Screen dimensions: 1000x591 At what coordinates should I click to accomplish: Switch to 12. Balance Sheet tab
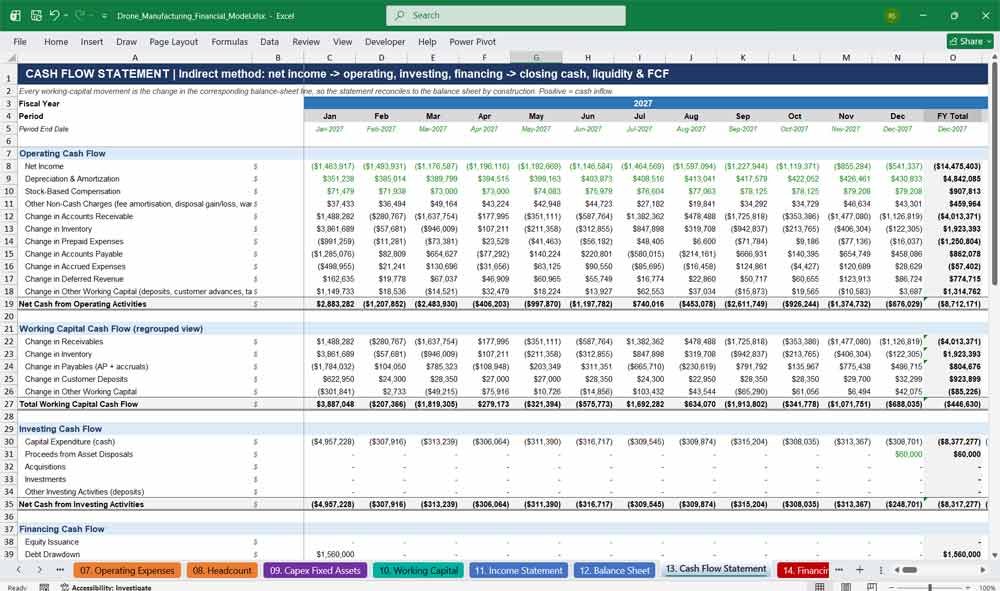[614, 570]
